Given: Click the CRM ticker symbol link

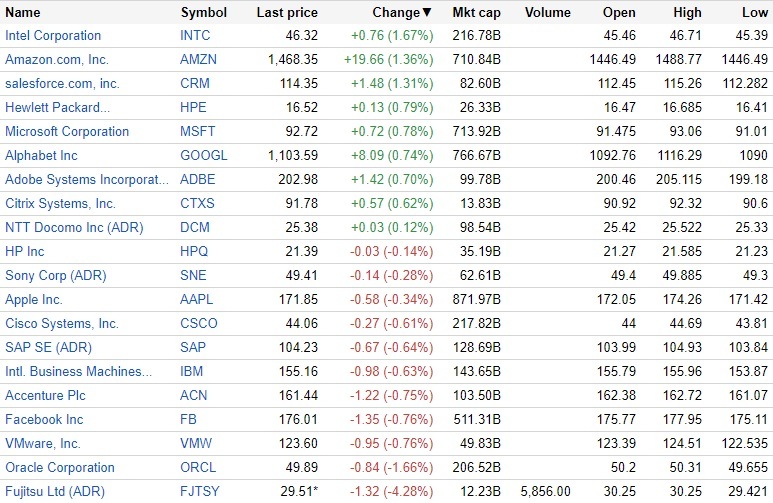Looking at the screenshot, I should click(x=193, y=83).
